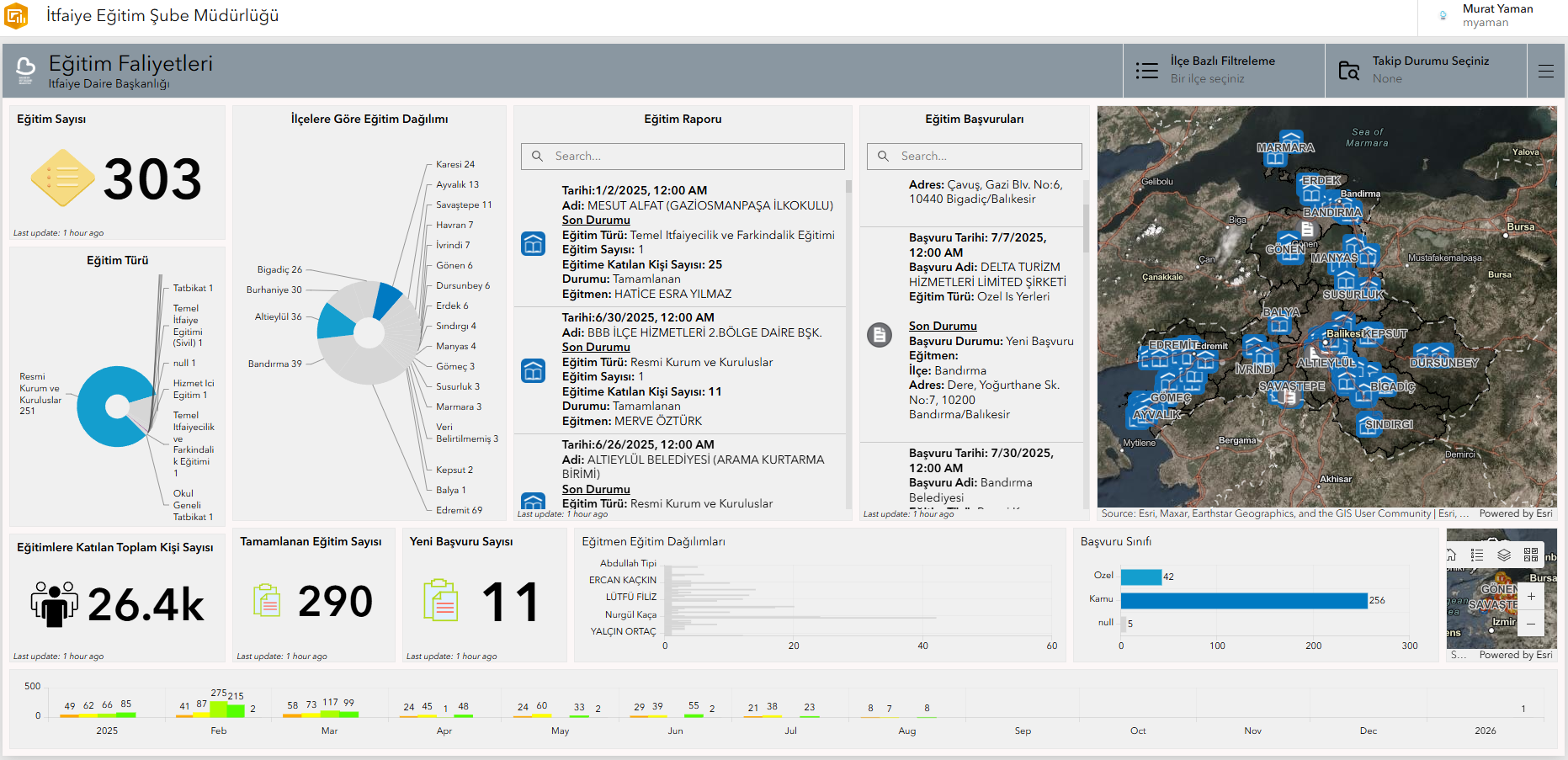Open the Legend list on the small map
The image size is (1568, 760).
coord(1477,555)
